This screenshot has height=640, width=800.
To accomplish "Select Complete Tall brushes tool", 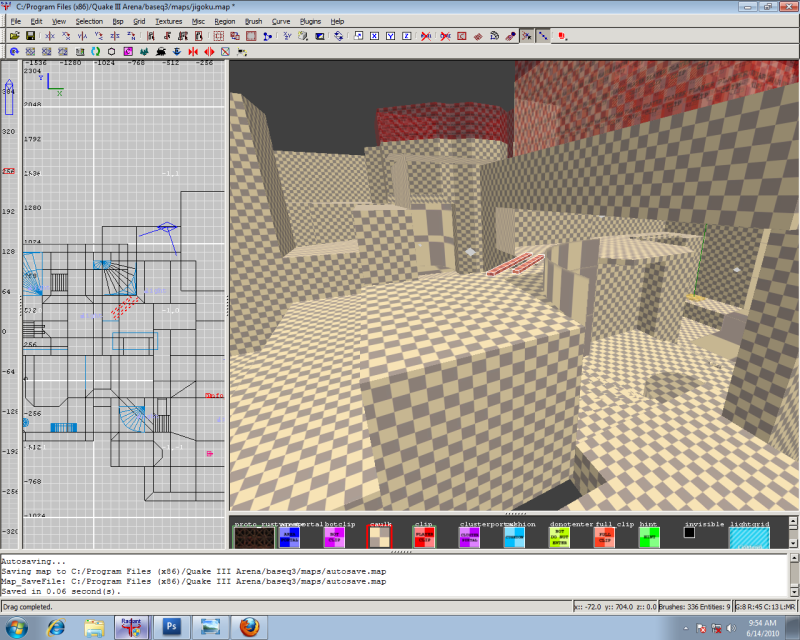I will pos(150,36).
